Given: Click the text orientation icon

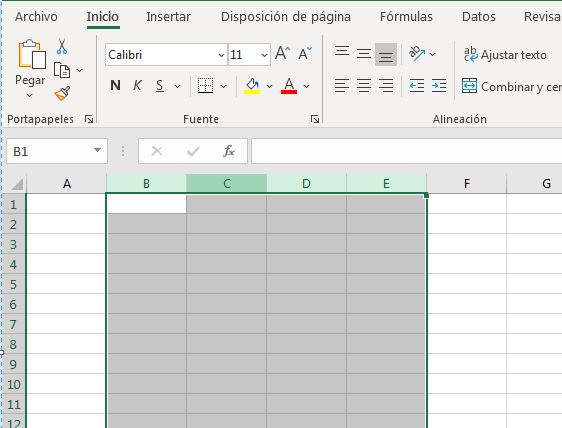Looking at the screenshot, I should pos(416,54).
